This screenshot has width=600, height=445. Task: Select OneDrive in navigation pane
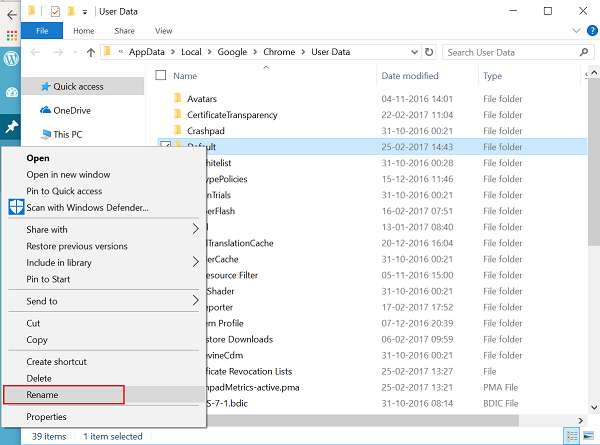(72, 111)
